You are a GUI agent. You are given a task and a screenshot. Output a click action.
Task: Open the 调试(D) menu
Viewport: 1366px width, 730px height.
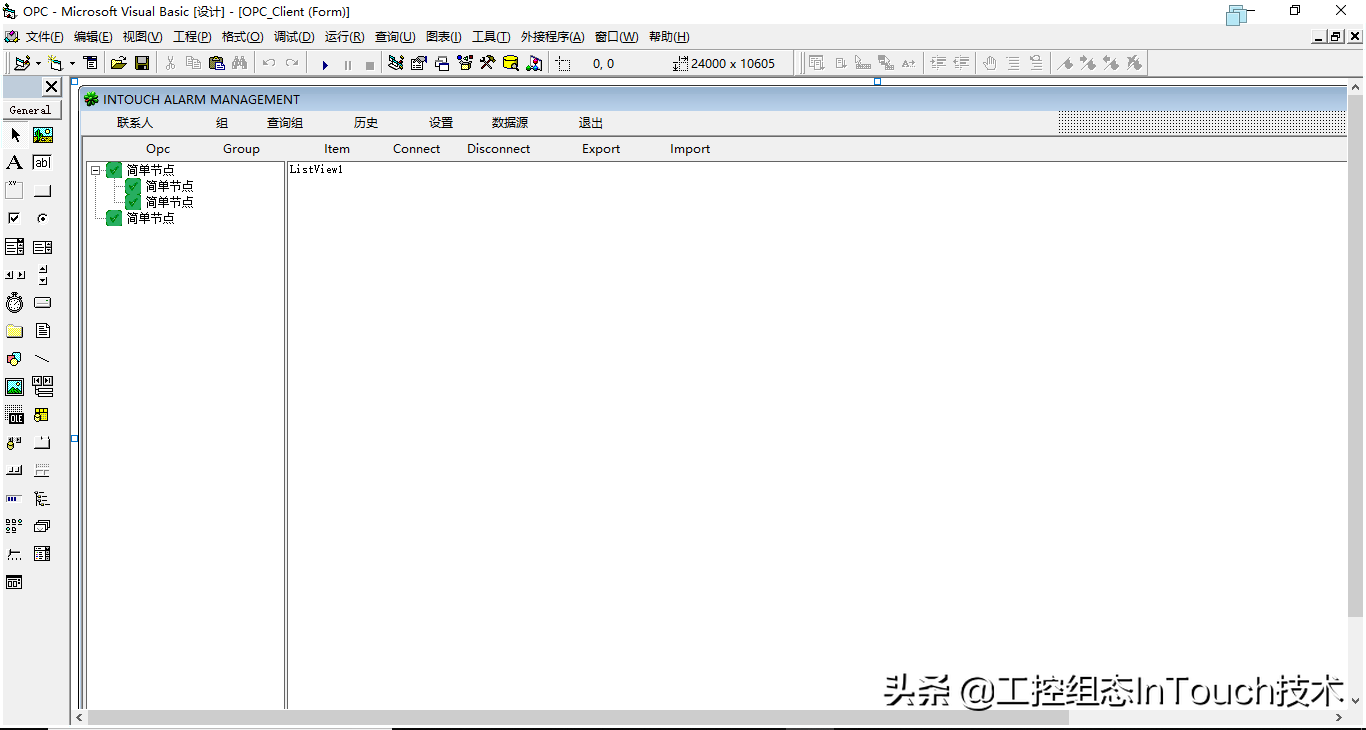pos(294,37)
